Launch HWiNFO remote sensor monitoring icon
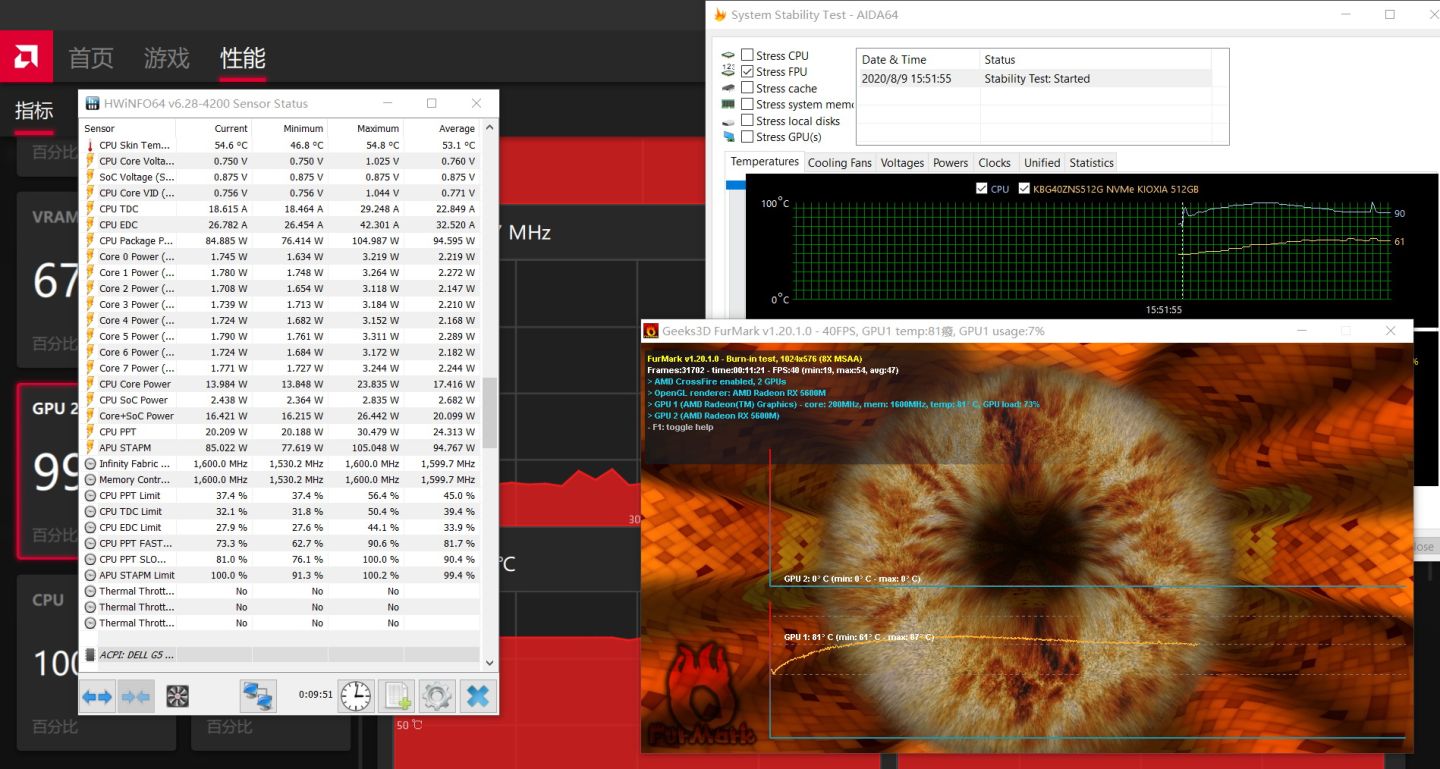 click(x=256, y=695)
